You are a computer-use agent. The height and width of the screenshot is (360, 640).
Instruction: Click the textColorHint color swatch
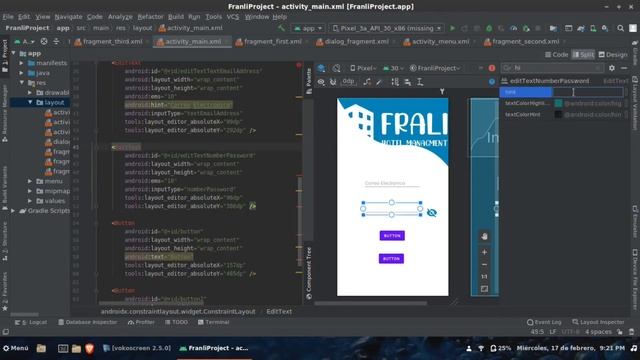point(558,115)
